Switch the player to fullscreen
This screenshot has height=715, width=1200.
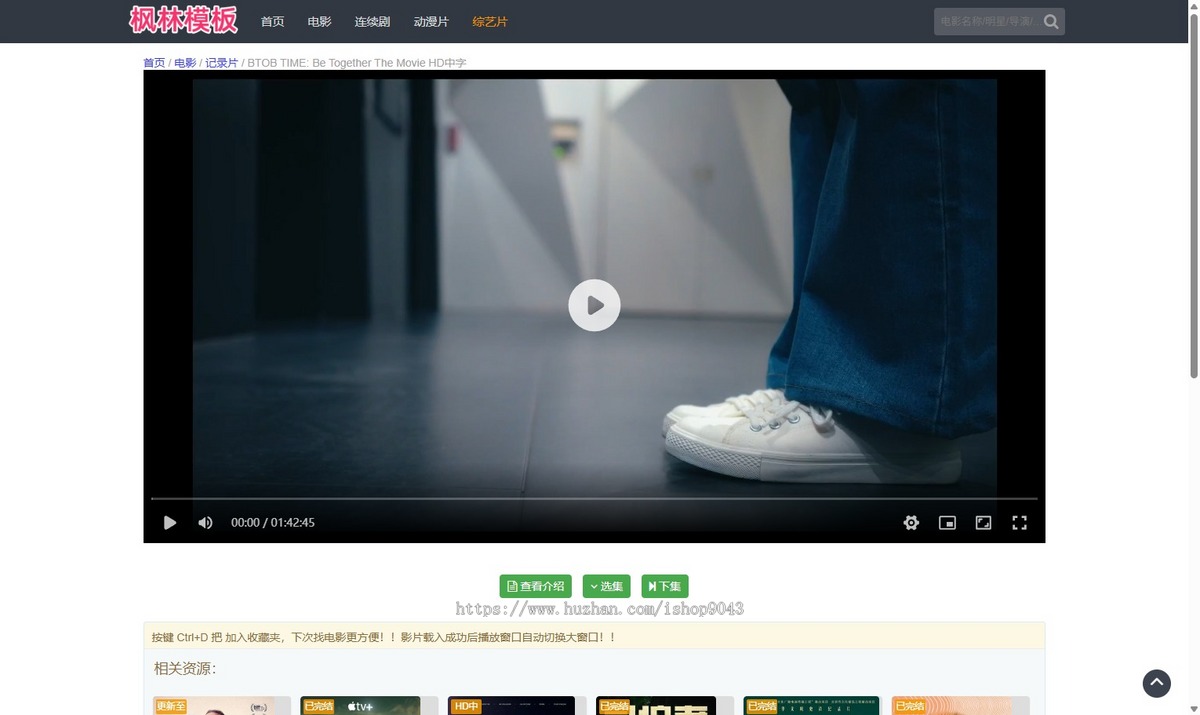pos(1019,522)
